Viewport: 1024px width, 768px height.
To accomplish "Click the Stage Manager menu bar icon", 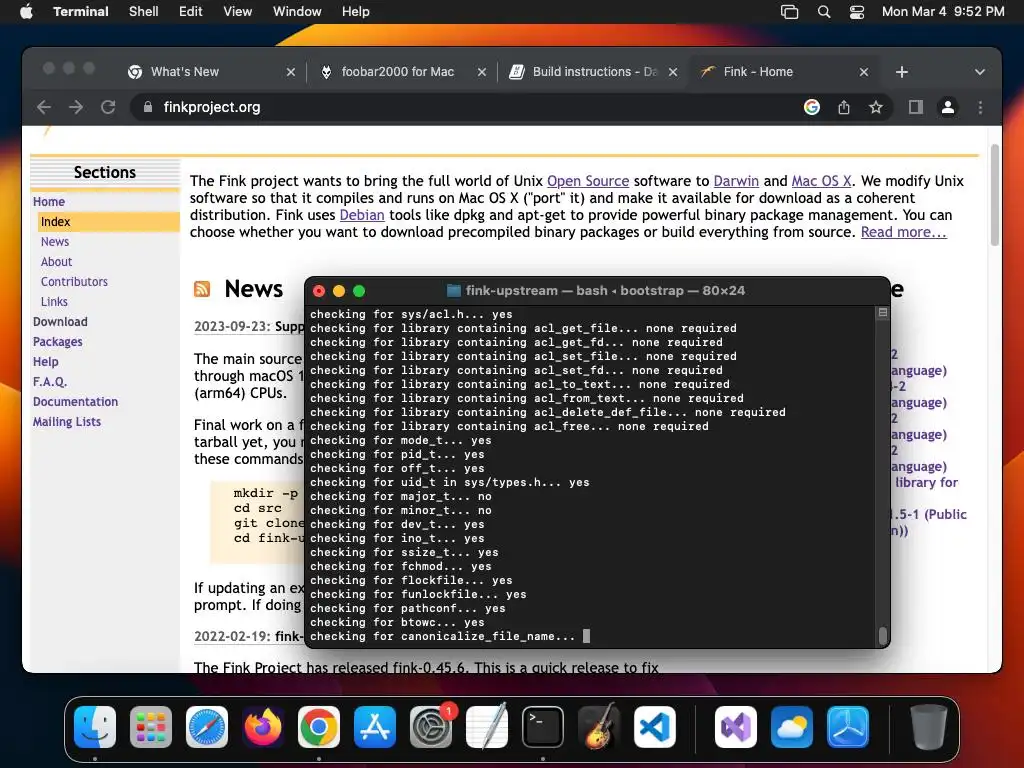I will 789,12.
